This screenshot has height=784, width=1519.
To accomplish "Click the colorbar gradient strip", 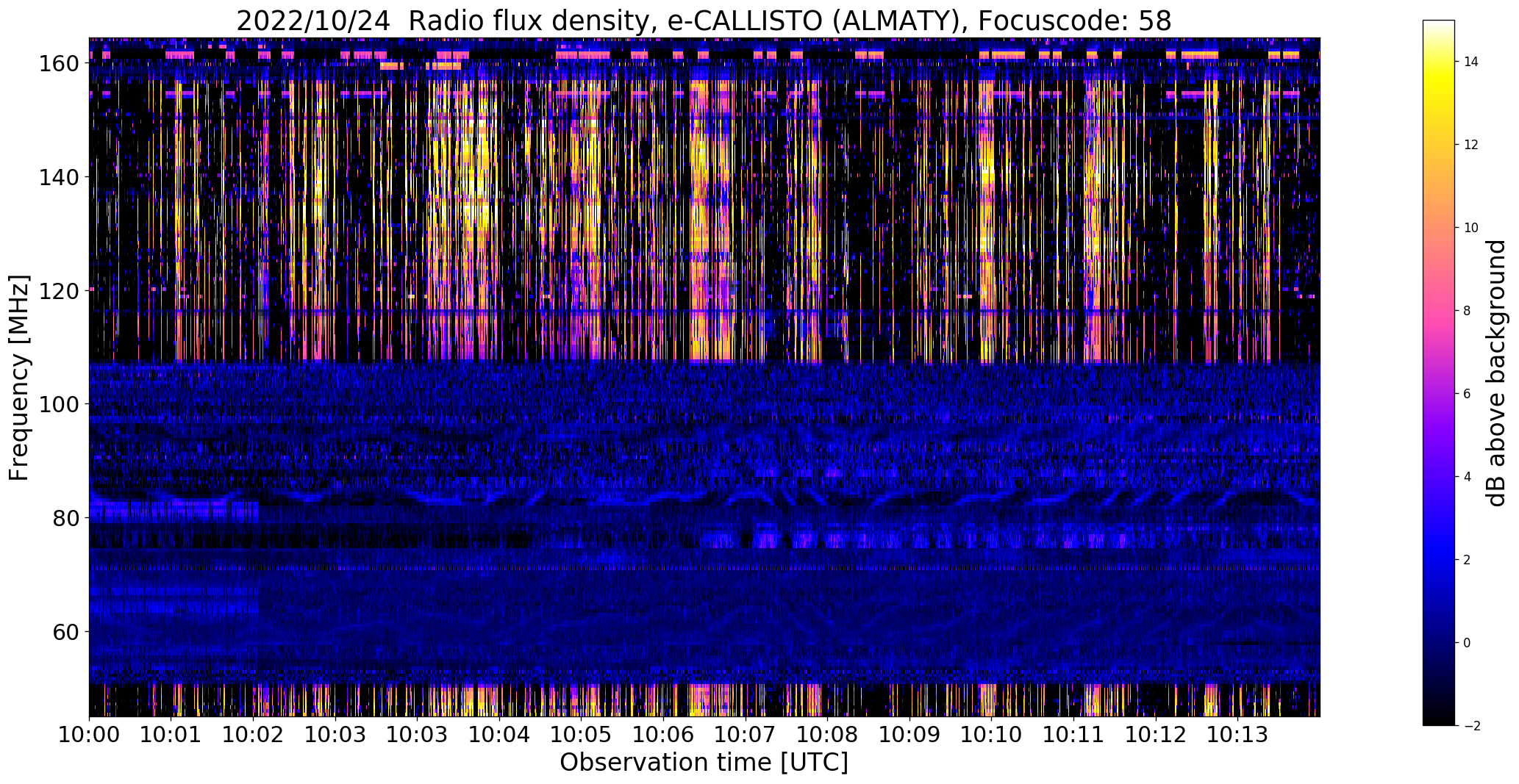I will point(1439,373).
